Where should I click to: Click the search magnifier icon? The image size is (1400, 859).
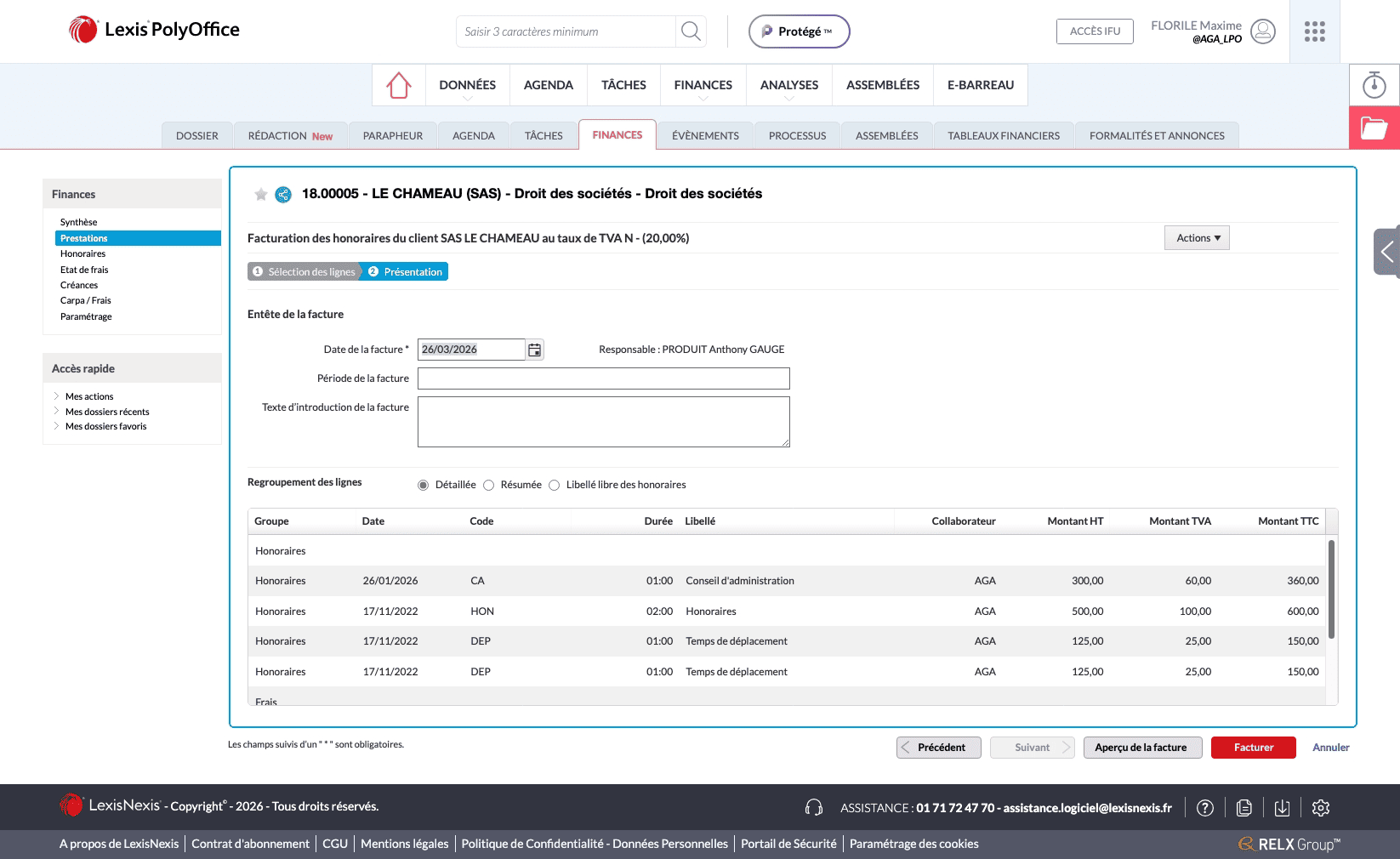coord(691,31)
